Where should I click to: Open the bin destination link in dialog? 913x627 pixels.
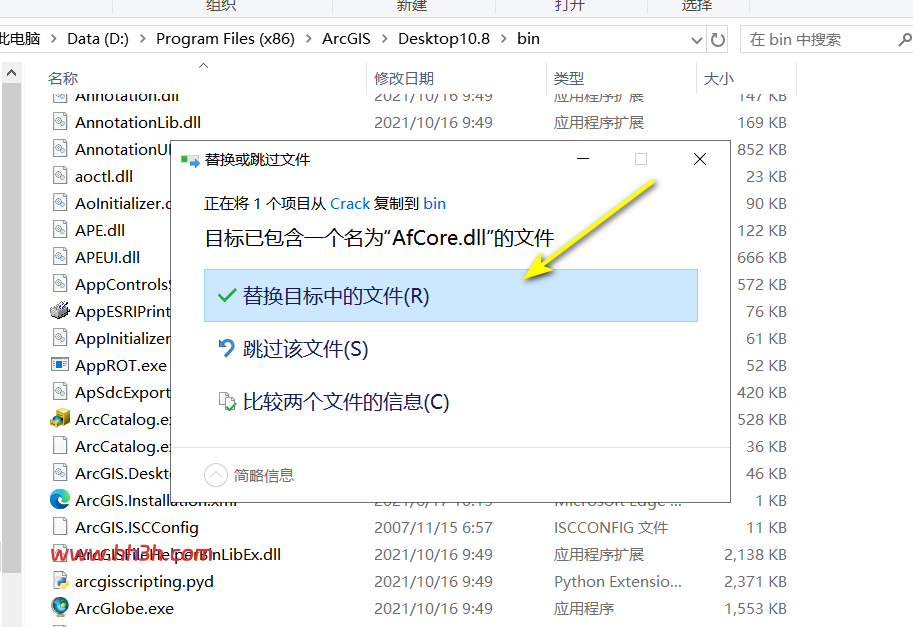pos(434,203)
